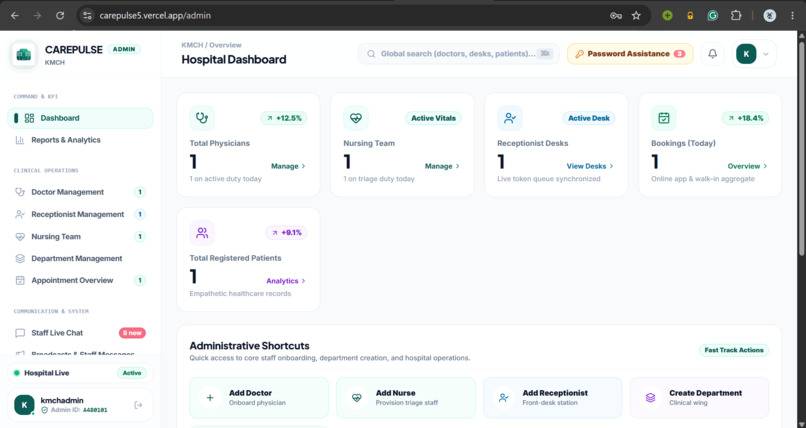Click the browser address bar URL

(155, 15)
